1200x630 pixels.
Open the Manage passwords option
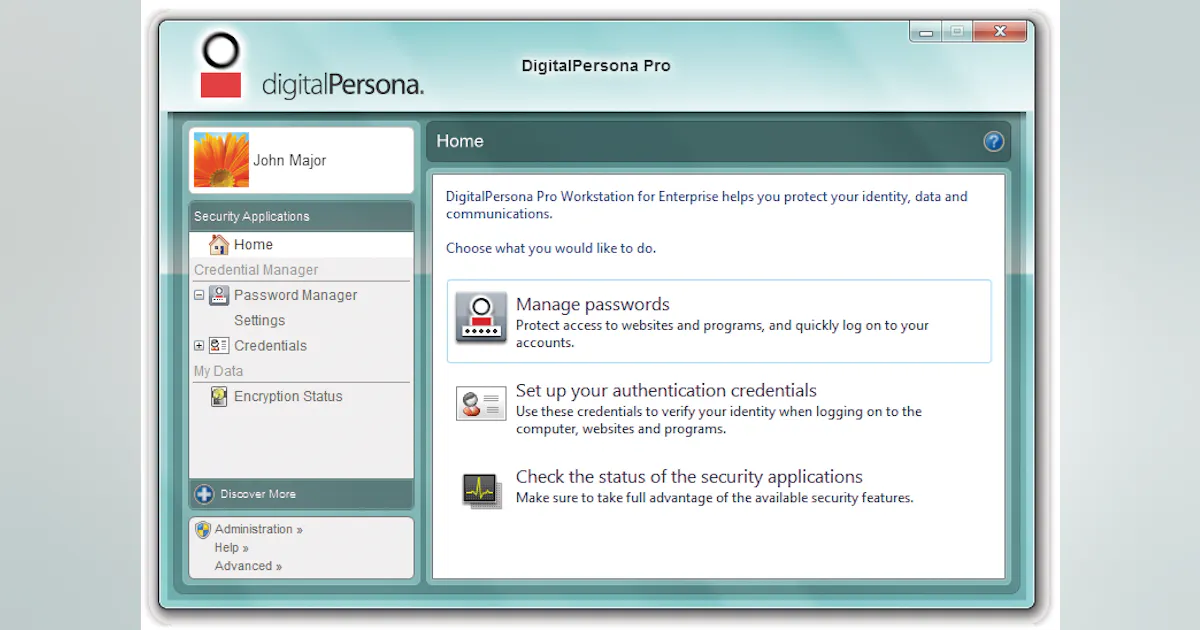click(719, 321)
